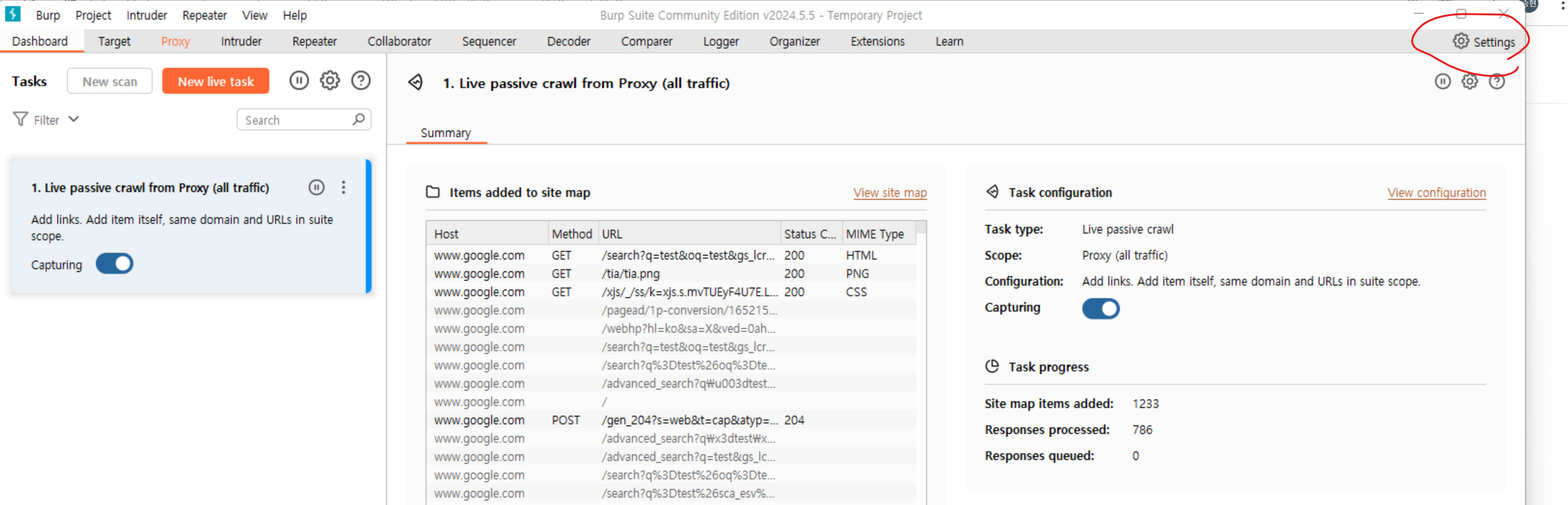This screenshot has height=505, width=1568.
Task: Click folder icon beside Items added to site map
Action: coord(433,192)
